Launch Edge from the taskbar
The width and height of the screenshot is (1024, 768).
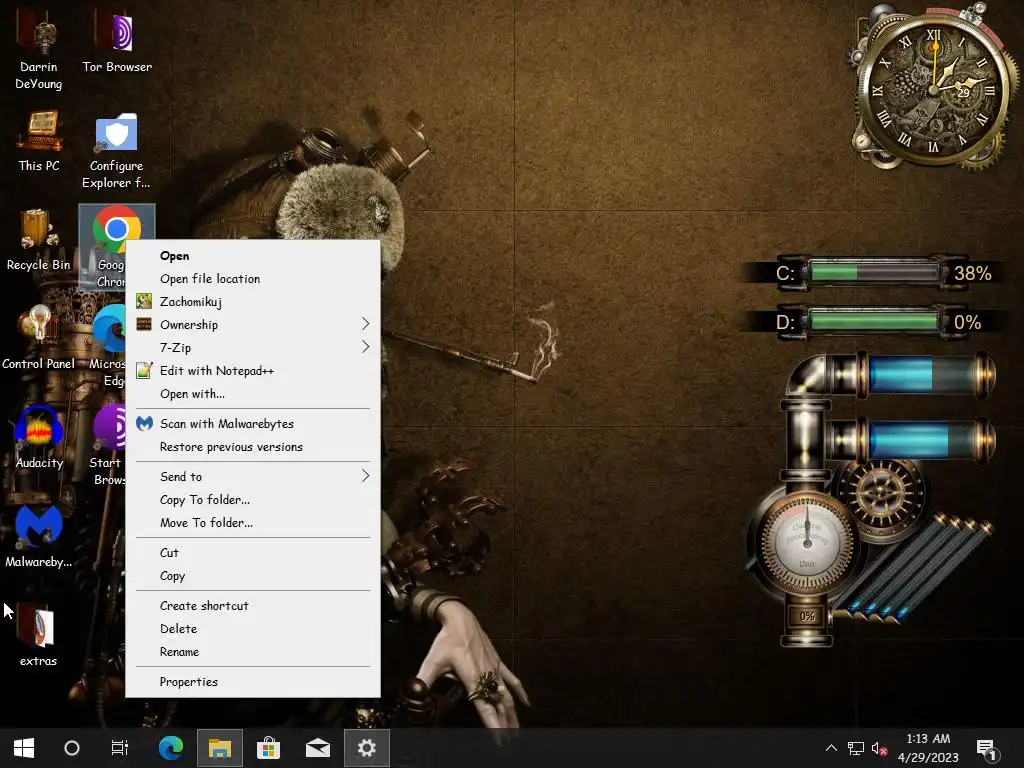click(171, 748)
